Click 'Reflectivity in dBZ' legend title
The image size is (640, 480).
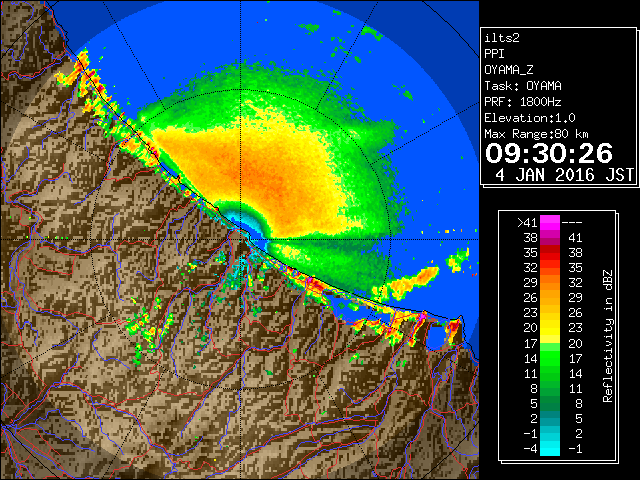click(608, 336)
